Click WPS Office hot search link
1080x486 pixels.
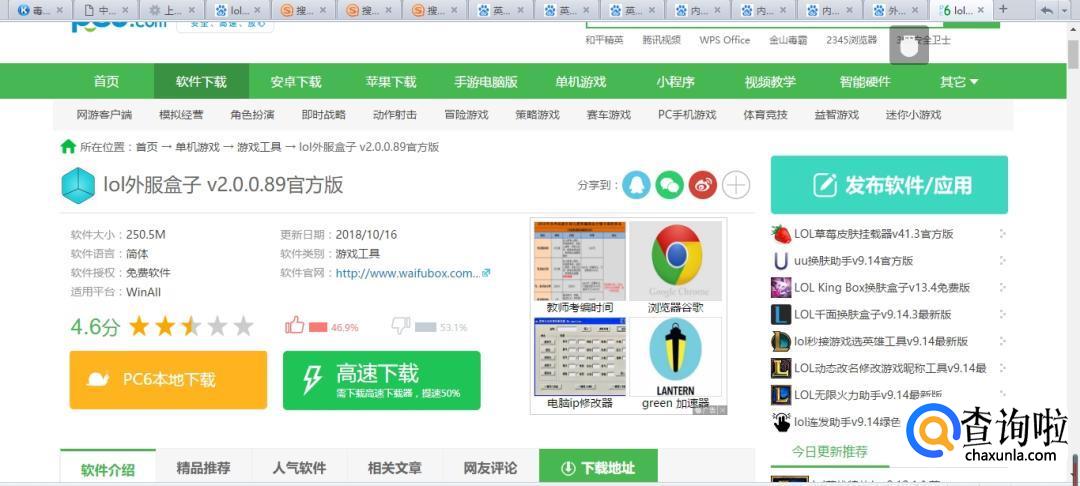[x=725, y=40]
